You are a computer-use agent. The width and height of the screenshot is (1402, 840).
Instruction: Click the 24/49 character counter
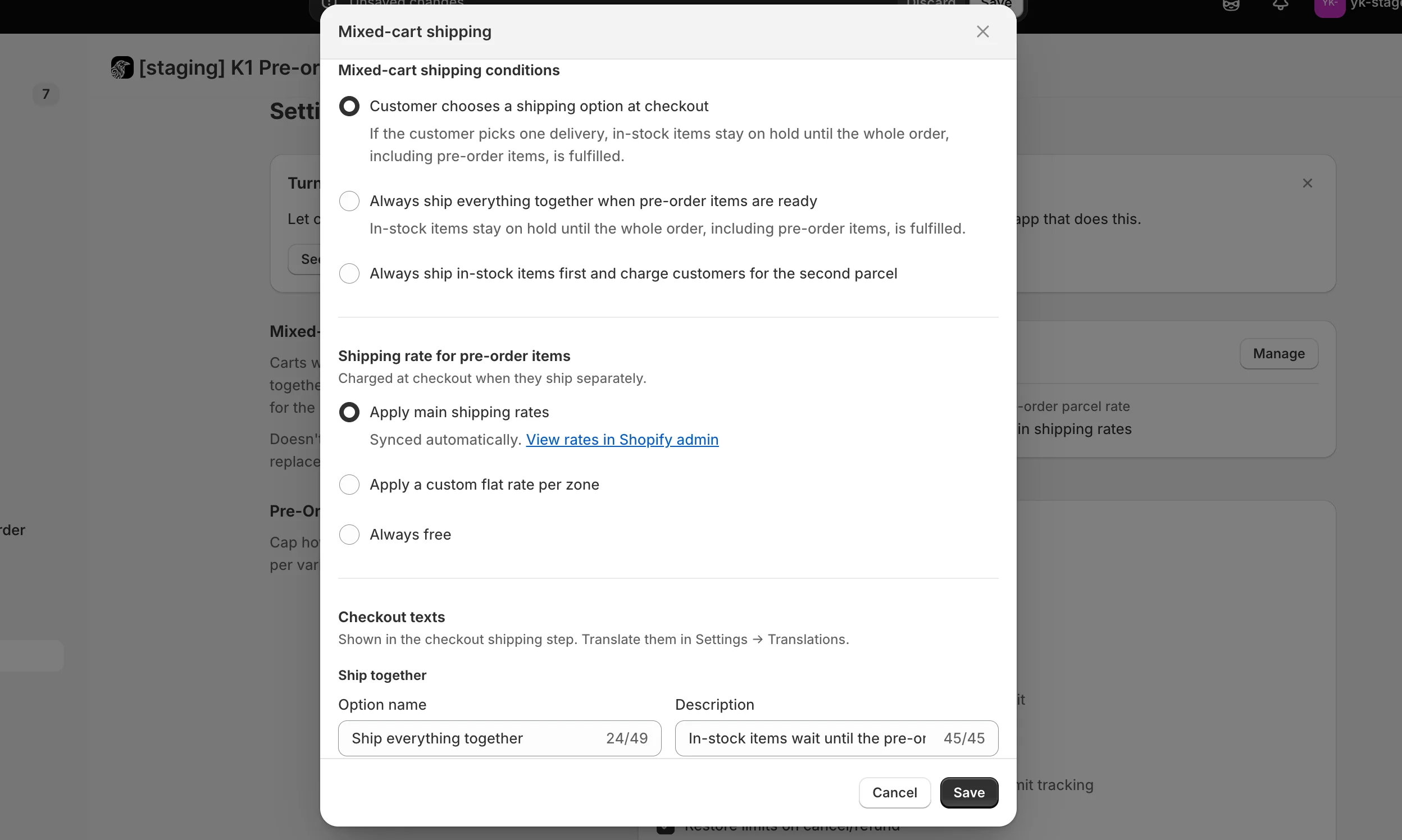tap(627, 738)
